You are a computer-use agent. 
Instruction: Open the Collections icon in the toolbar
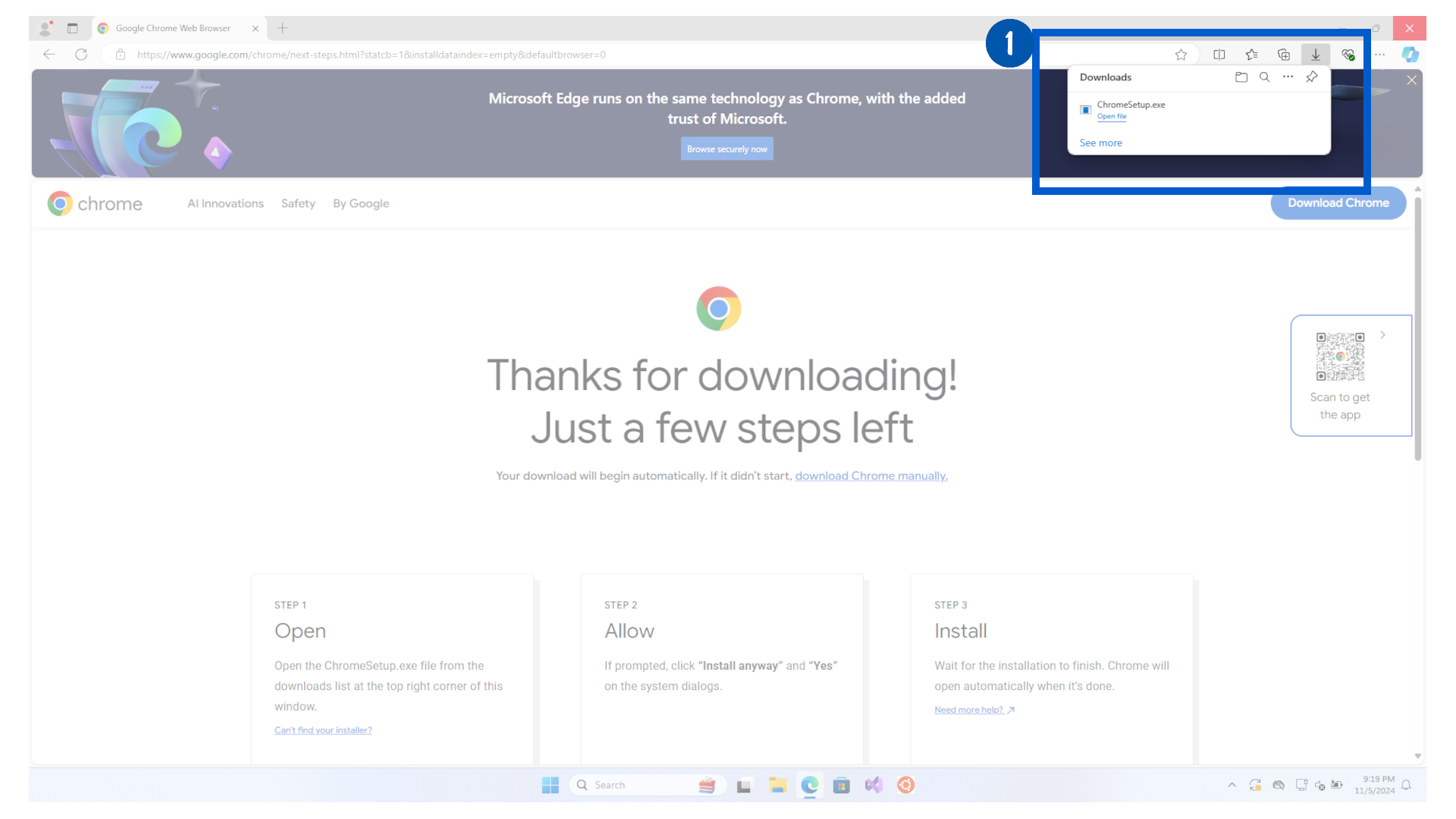click(1284, 55)
